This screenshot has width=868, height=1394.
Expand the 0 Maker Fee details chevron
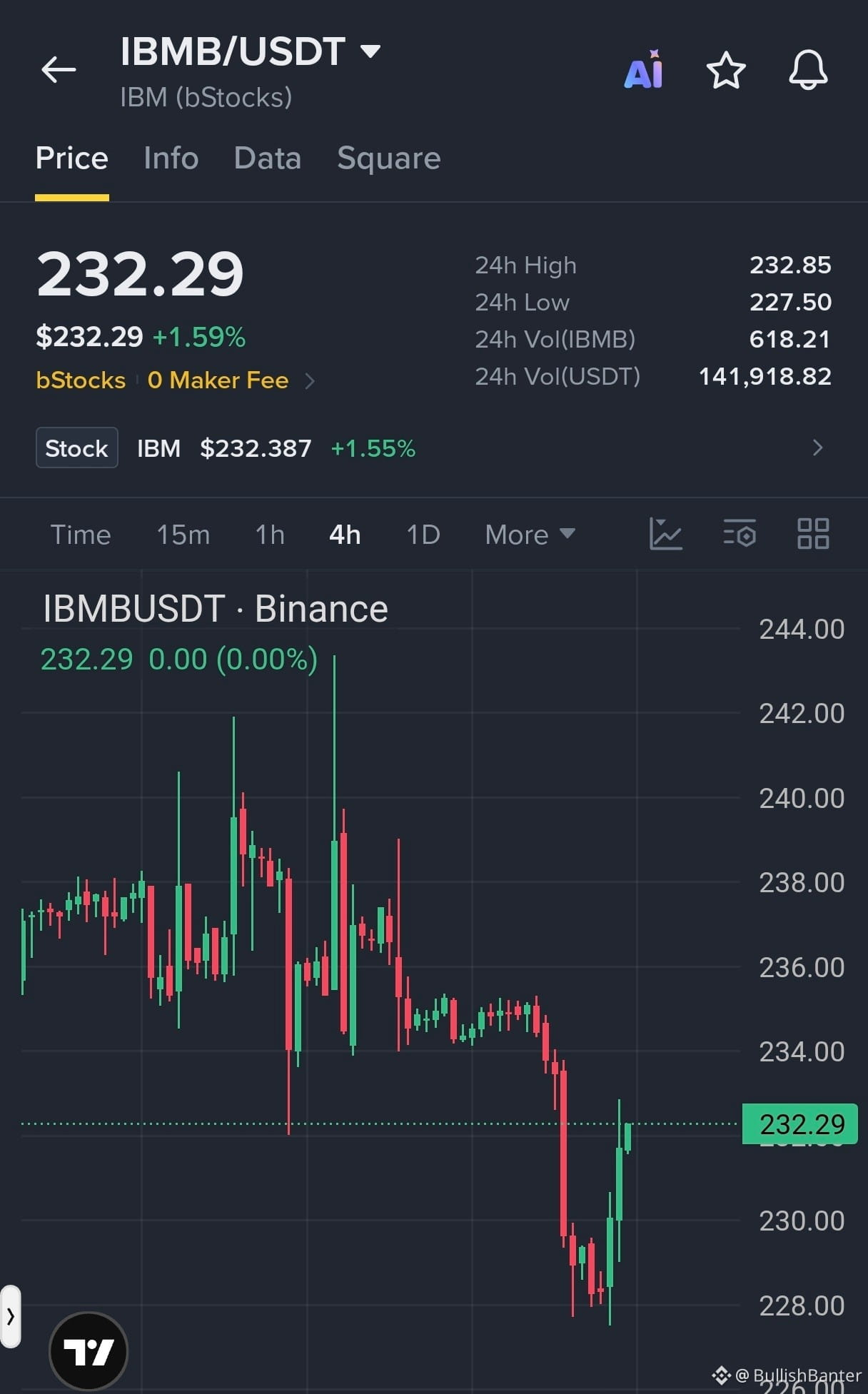(310, 381)
